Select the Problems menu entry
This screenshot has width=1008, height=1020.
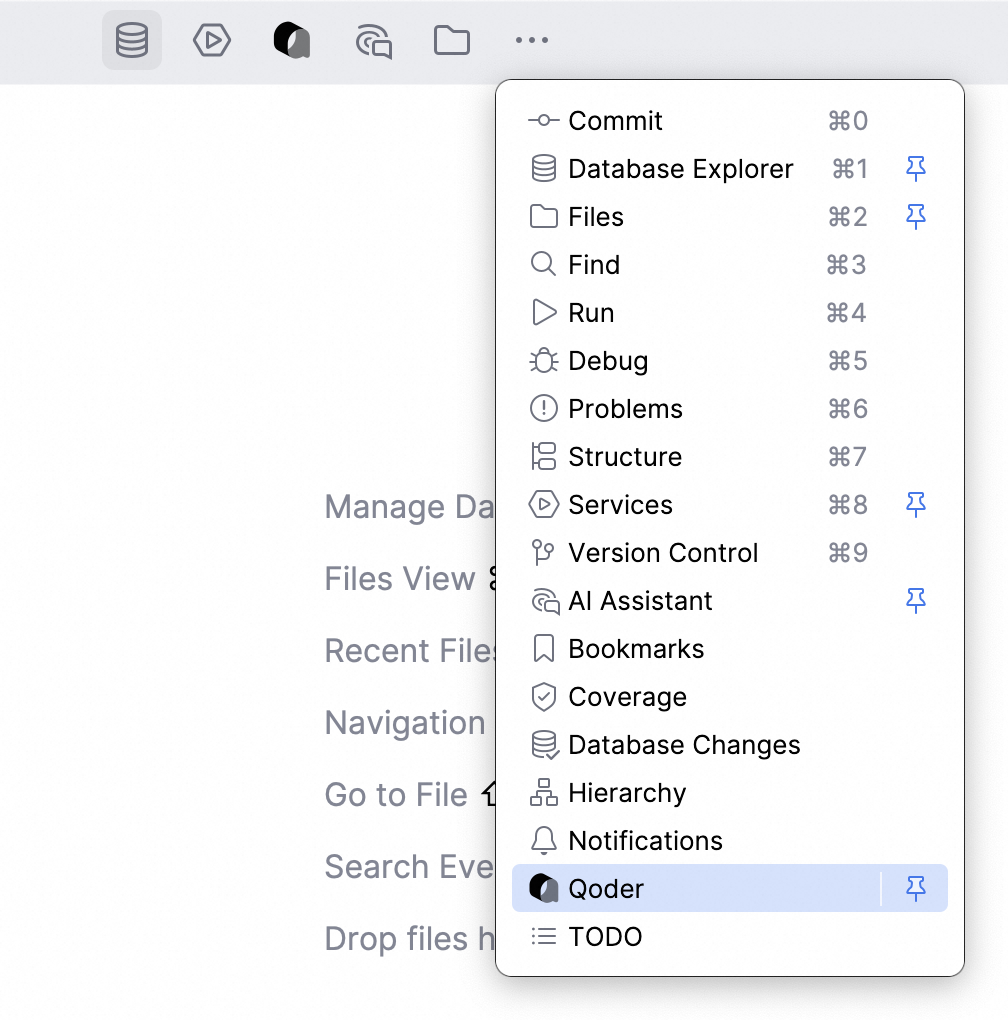click(625, 409)
